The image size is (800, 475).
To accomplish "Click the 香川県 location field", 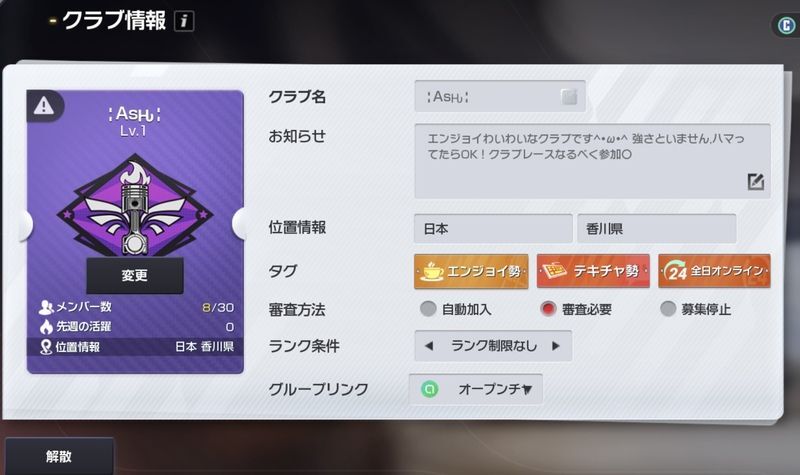I will [x=657, y=229].
